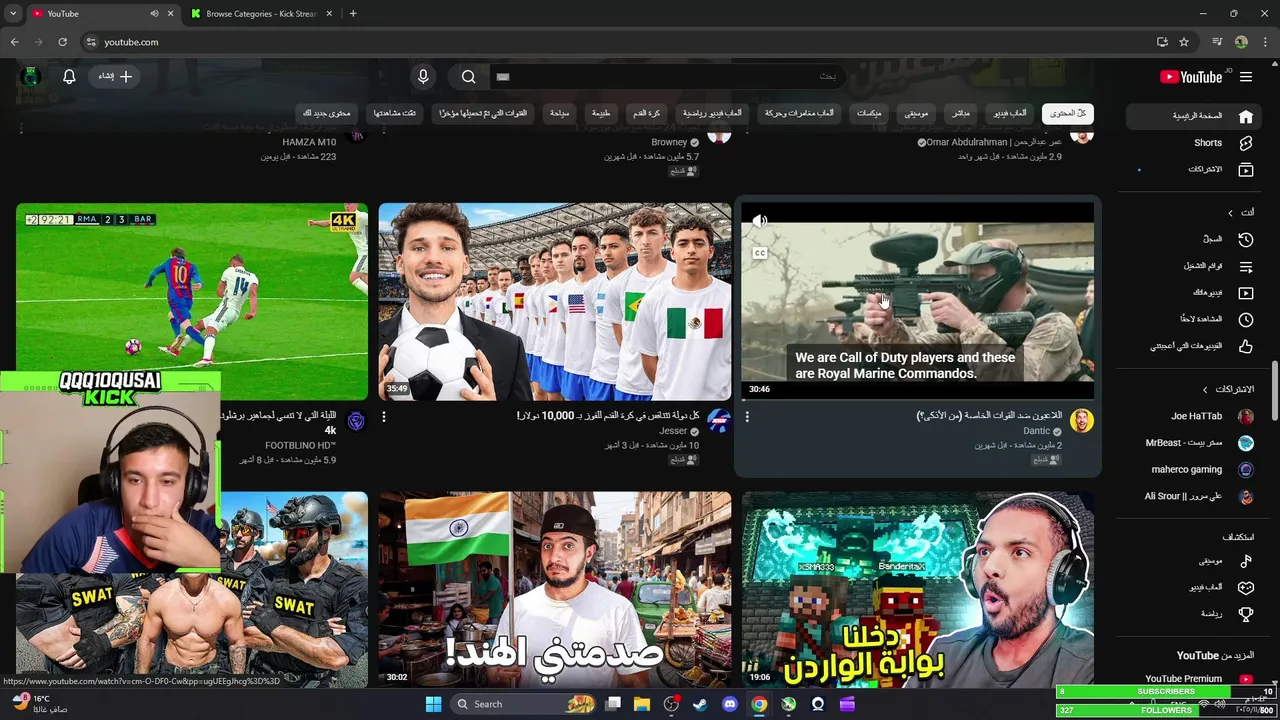The height and width of the screenshot is (720, 1280).
Task: Click Dantic channel avatar
Action: tap(1081, 420)
